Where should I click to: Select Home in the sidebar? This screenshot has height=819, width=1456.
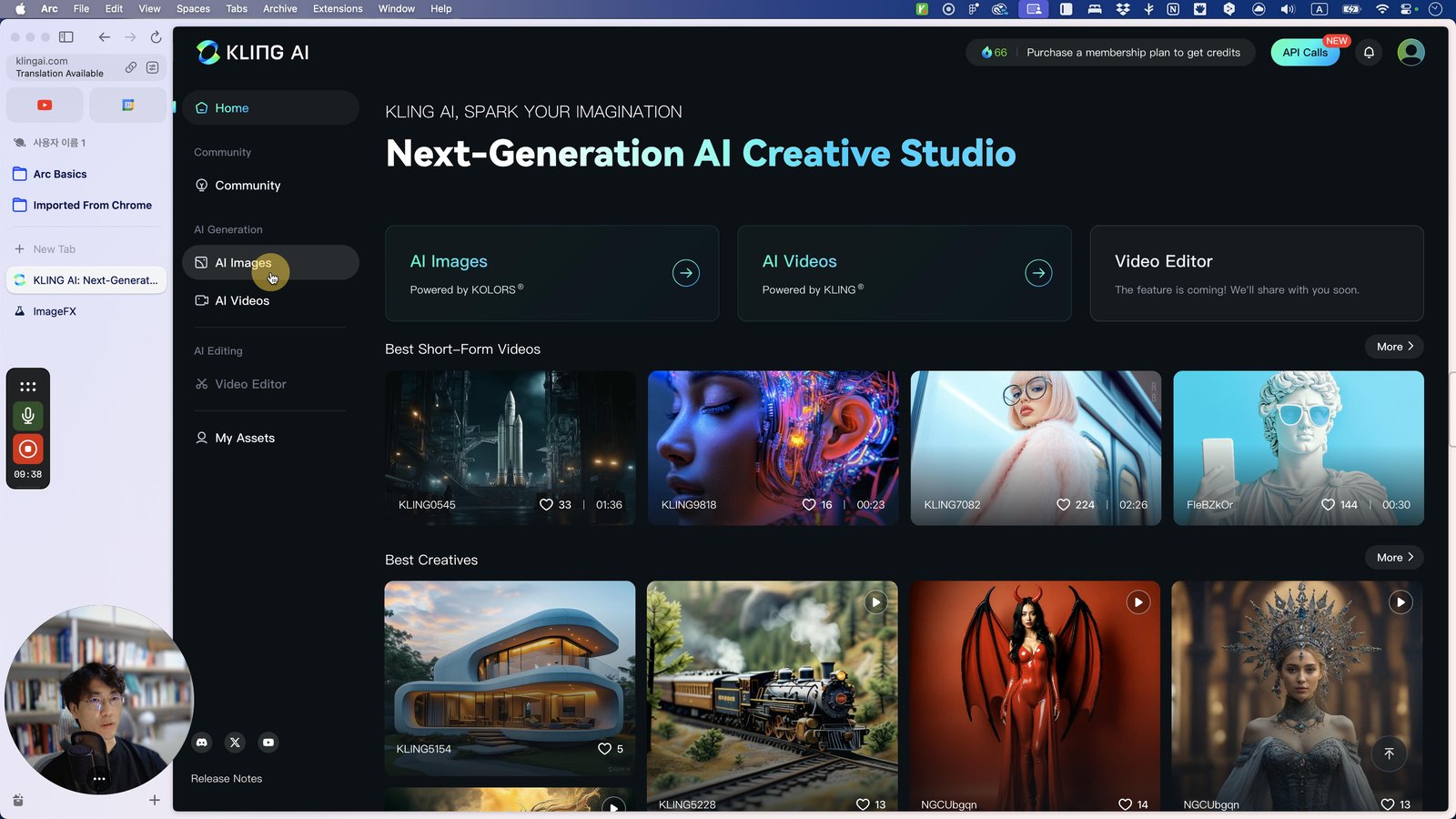[x=270, y=107]
